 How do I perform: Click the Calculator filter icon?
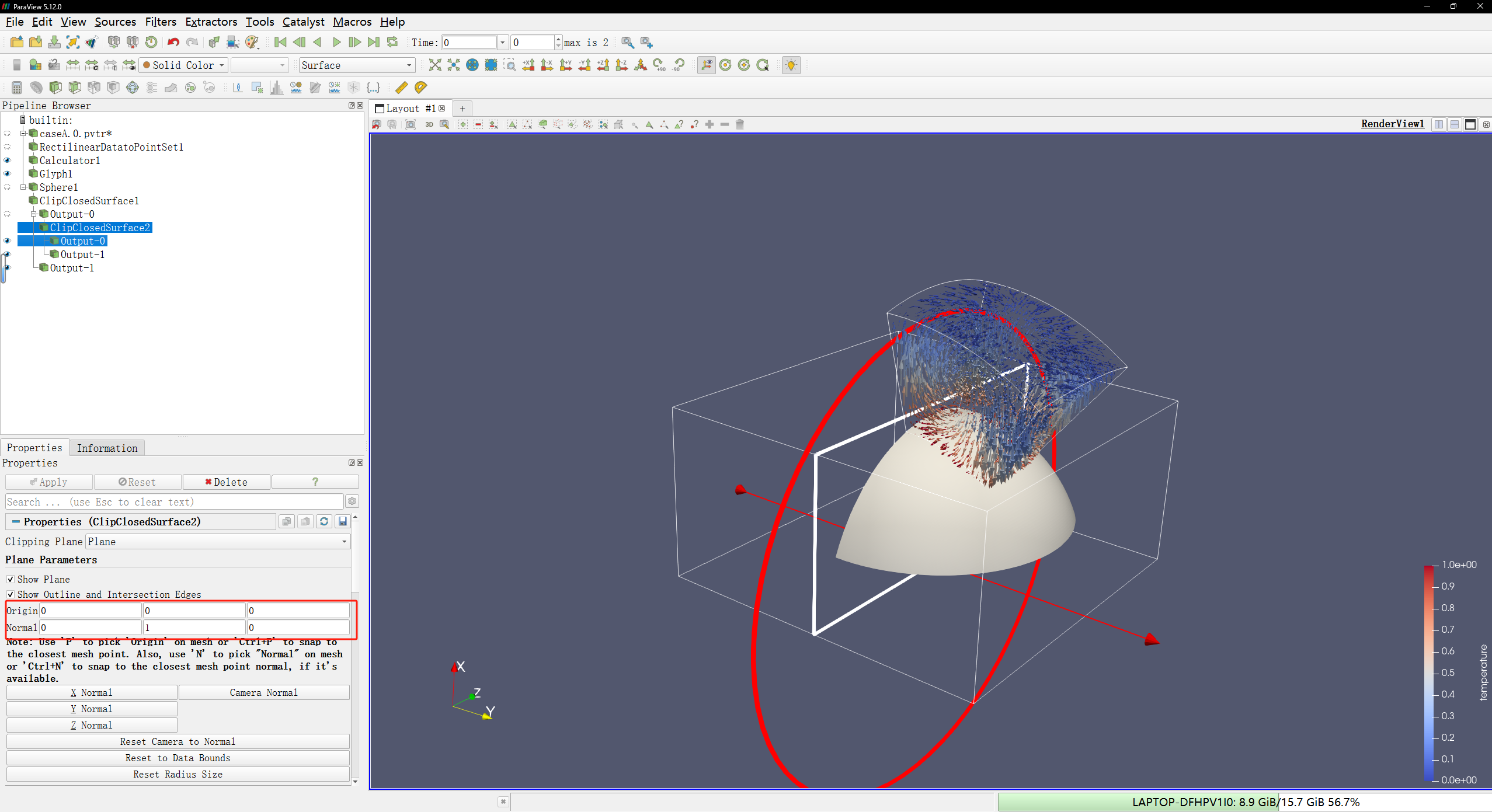tap(17, 88)
